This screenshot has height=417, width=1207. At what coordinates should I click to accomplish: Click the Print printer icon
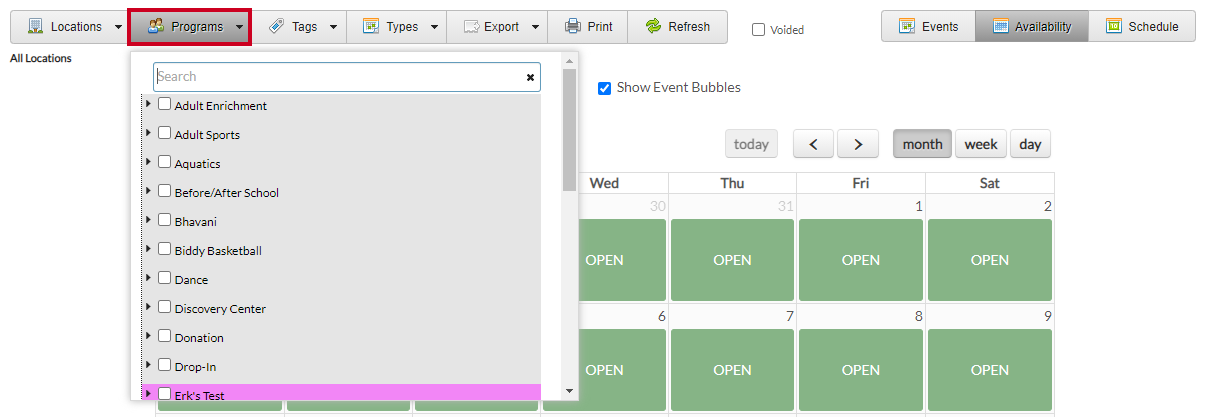click(x=572, y=27)
